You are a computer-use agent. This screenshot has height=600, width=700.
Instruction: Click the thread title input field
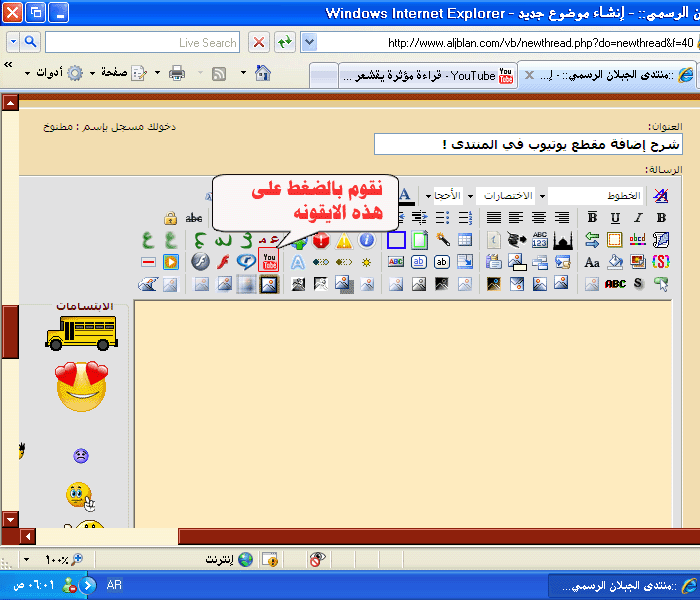[528, 145]
